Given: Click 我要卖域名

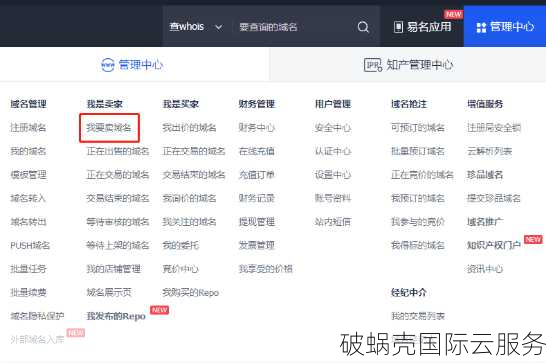Looking at the screenshot, I should point(109,128).
